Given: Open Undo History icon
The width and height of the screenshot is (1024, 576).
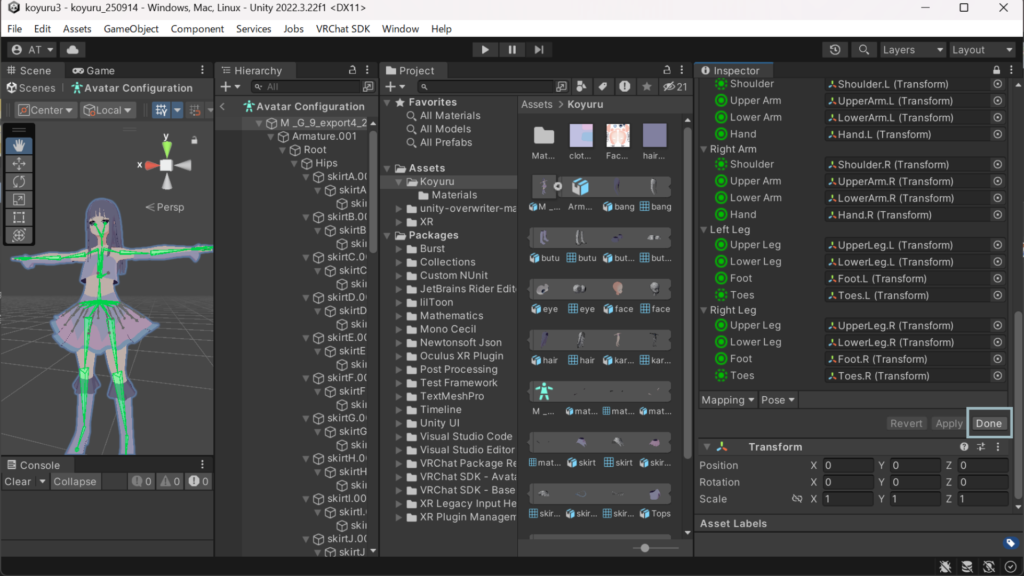Looking at the screenshot, I should (x=836, y=50).
